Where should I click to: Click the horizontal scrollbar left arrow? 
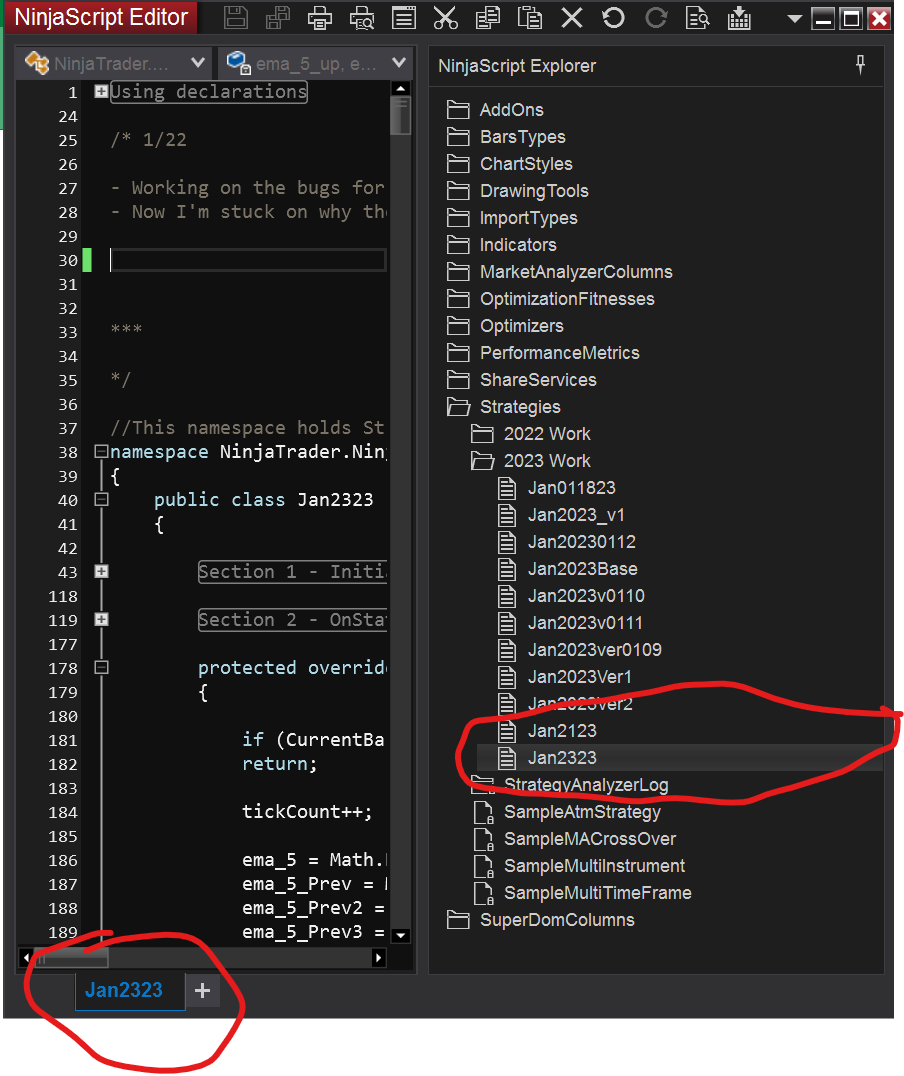pyautogui.click(x=26, y=957)
